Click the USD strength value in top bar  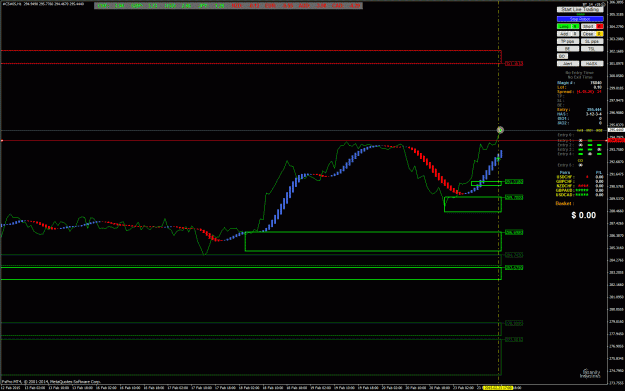coord(186,6)
